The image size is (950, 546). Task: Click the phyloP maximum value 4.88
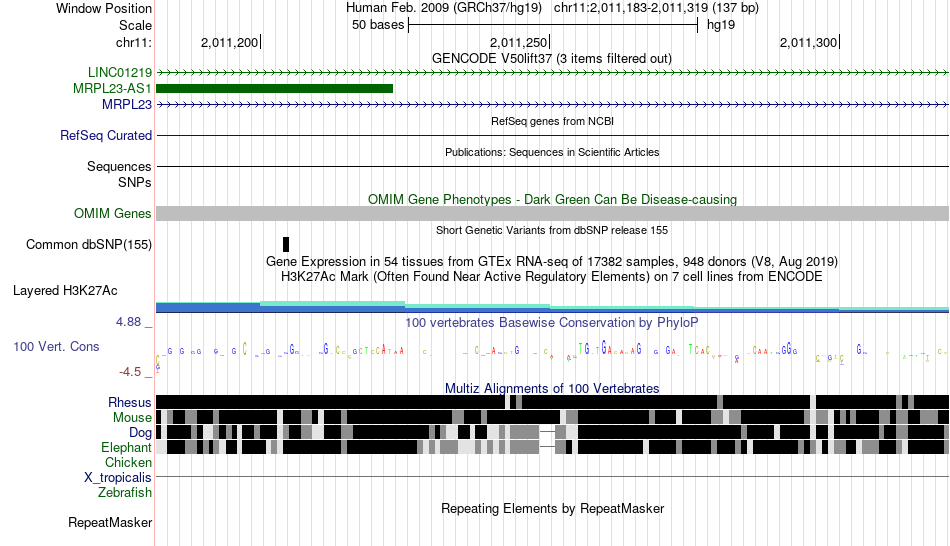[x=128, y=322]
